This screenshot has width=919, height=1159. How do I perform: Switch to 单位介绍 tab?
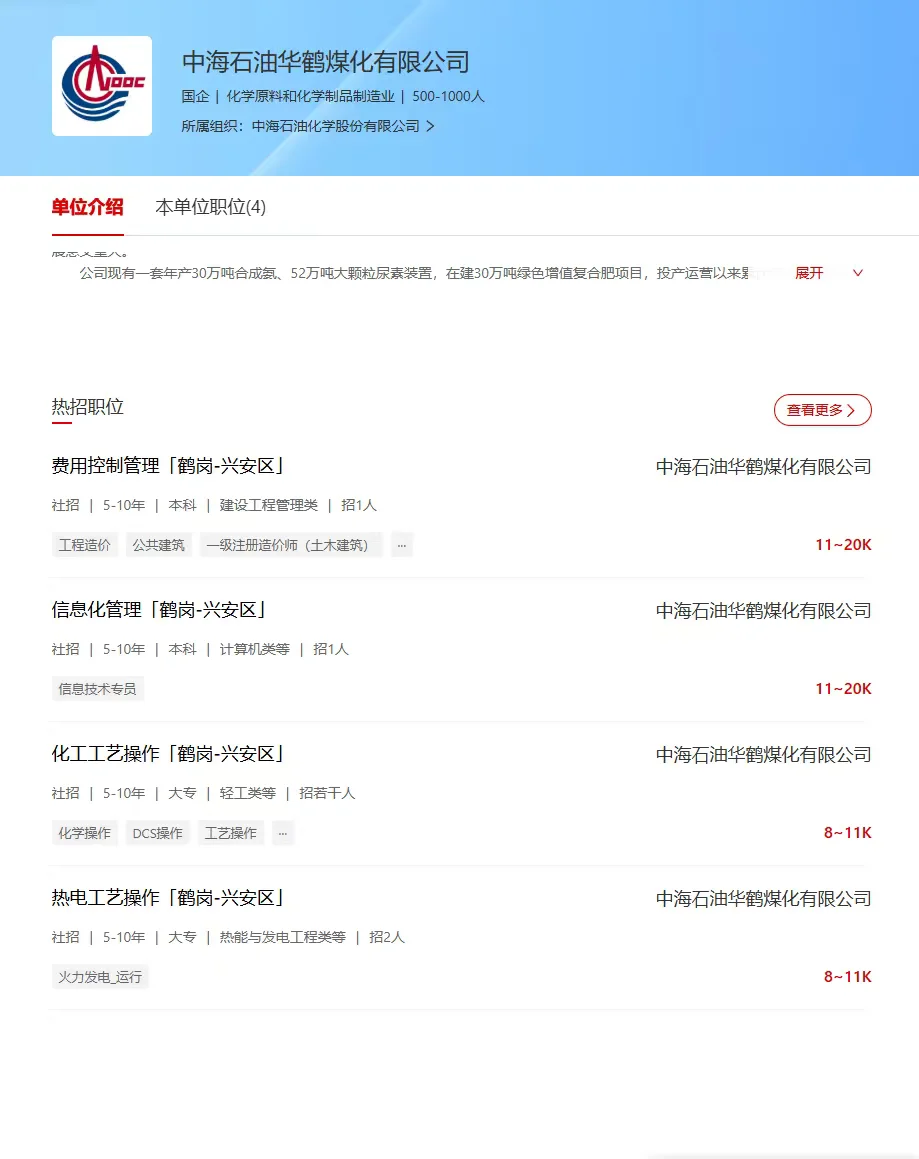87,207
